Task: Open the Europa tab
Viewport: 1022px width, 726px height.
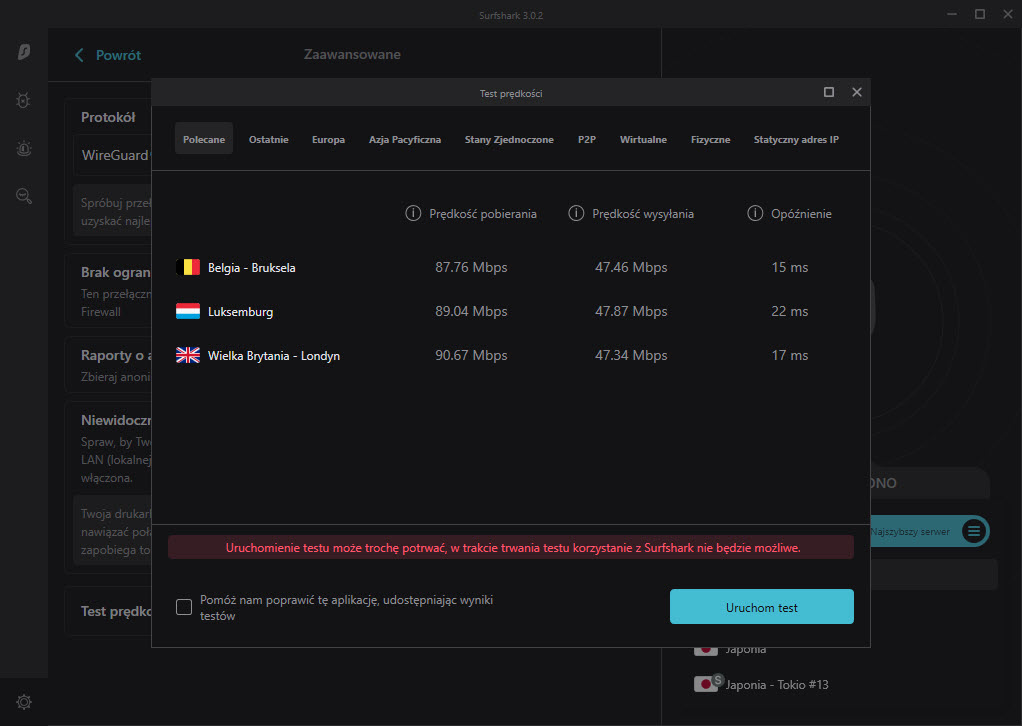Action: click(x=328, y=139)
